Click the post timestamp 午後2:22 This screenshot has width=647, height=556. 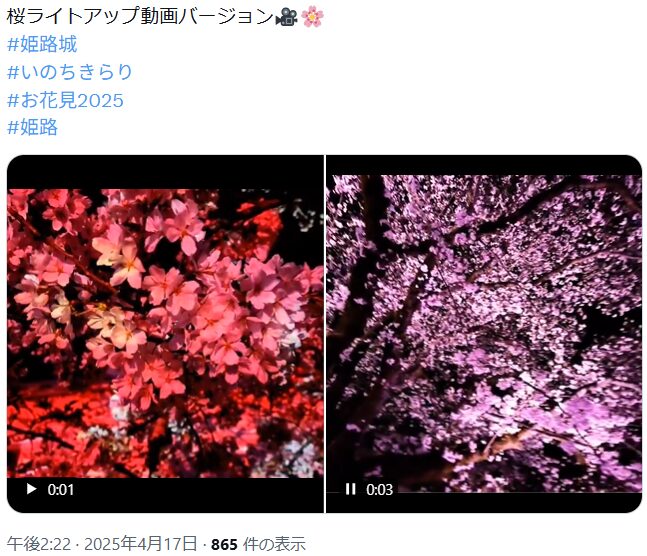(x=39, y=544)
